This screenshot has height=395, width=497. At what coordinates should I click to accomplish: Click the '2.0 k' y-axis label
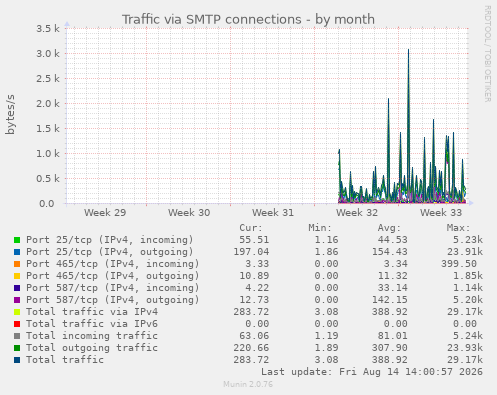pyautogui.click(x=48, y=104)
